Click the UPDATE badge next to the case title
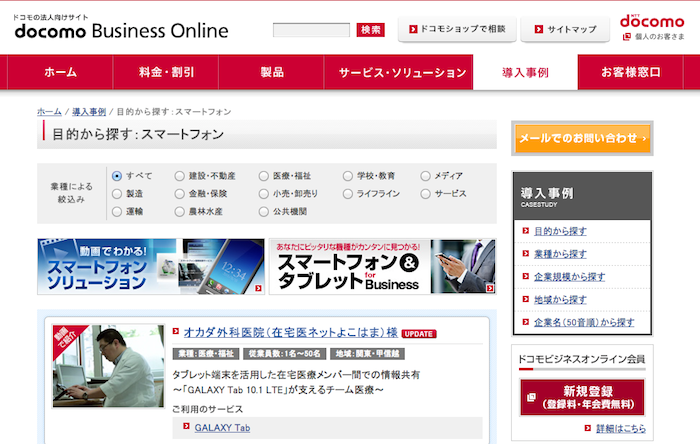The height and width of the screenshot is (444, 700). coord(419,334)
